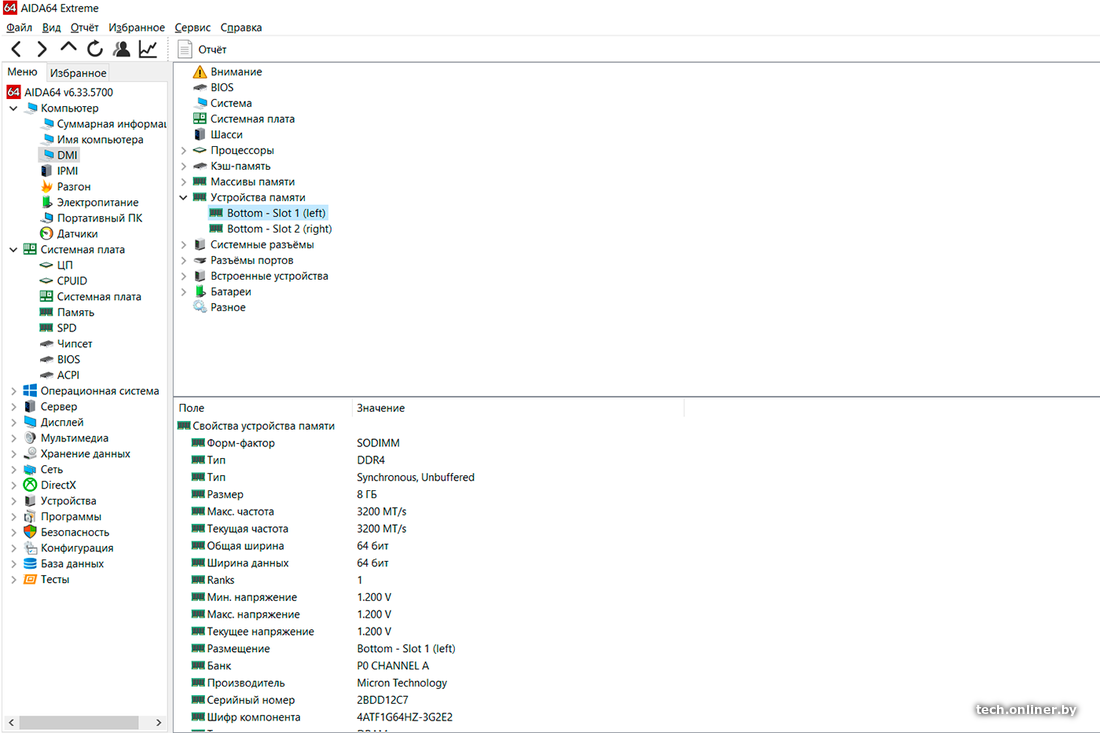This screenshot has width=1100, height=733.
Task: Click the Back navigation arrow in toolbar
Action: (x=16, y=49)
